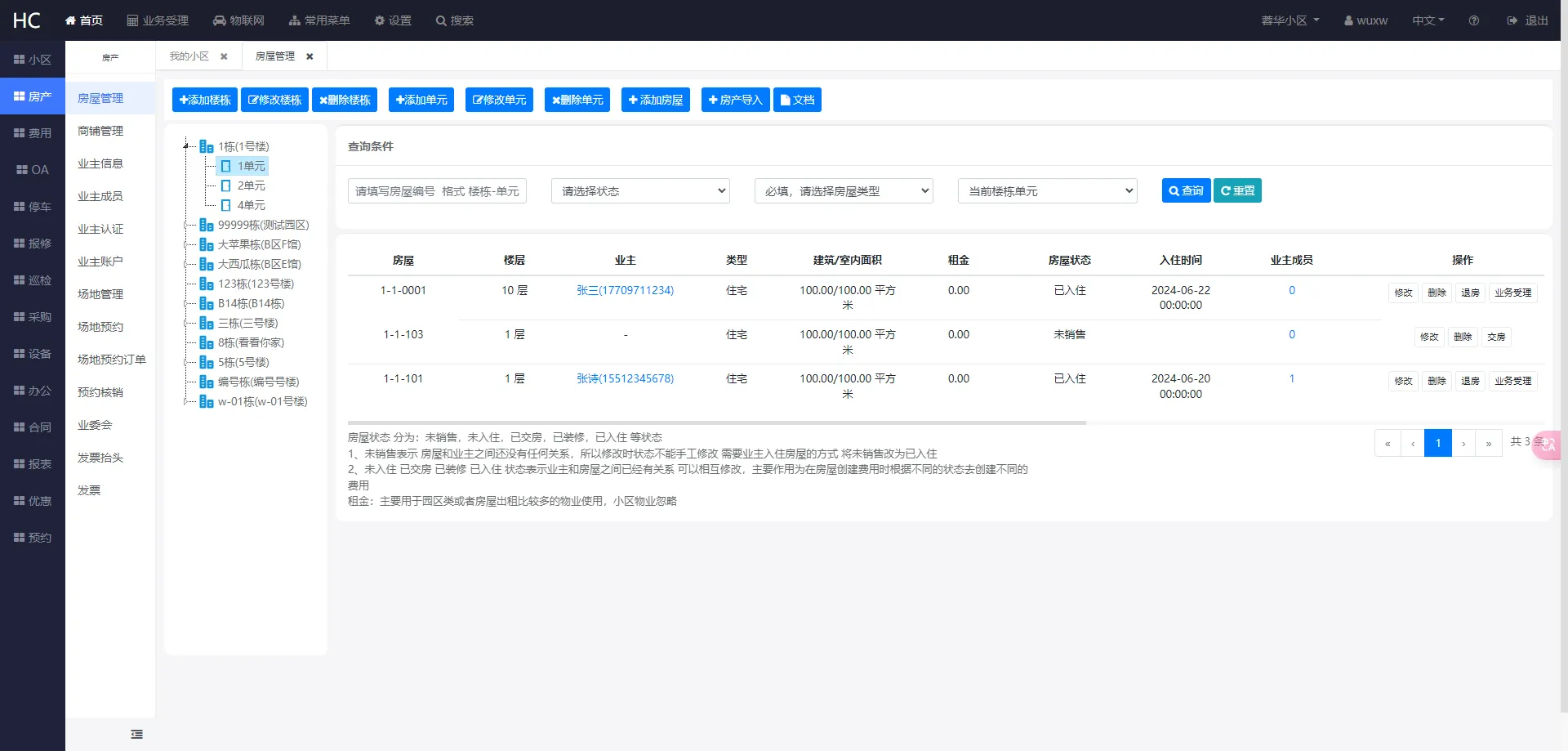Open 巡检 in left sidebar
Viewport: 1568px width, 751px height.
click(33, 280)
